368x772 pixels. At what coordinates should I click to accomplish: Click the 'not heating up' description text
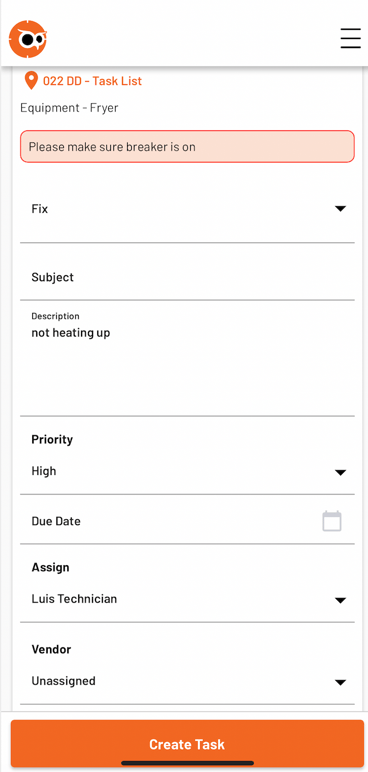point(71,333)
